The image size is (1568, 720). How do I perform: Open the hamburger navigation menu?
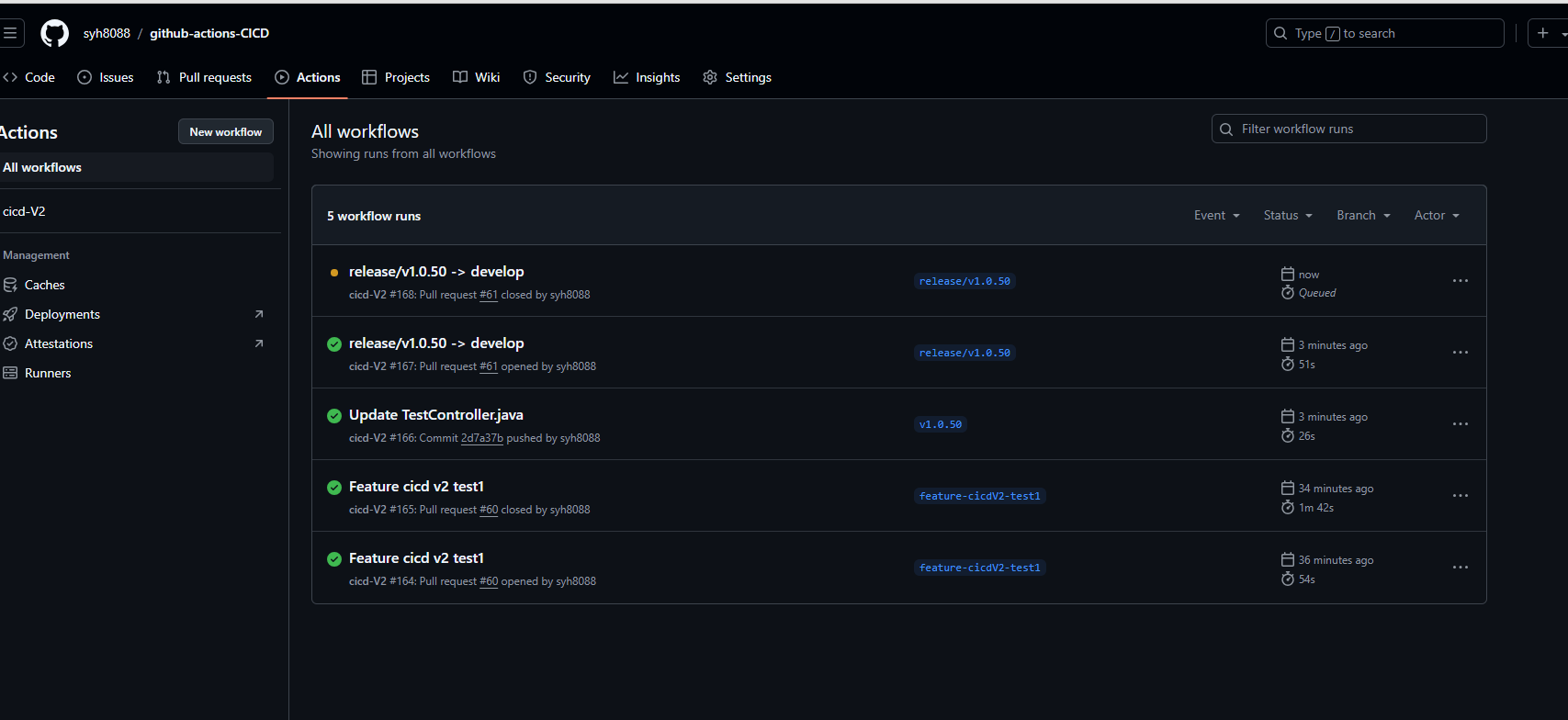[x=10, y=33]
